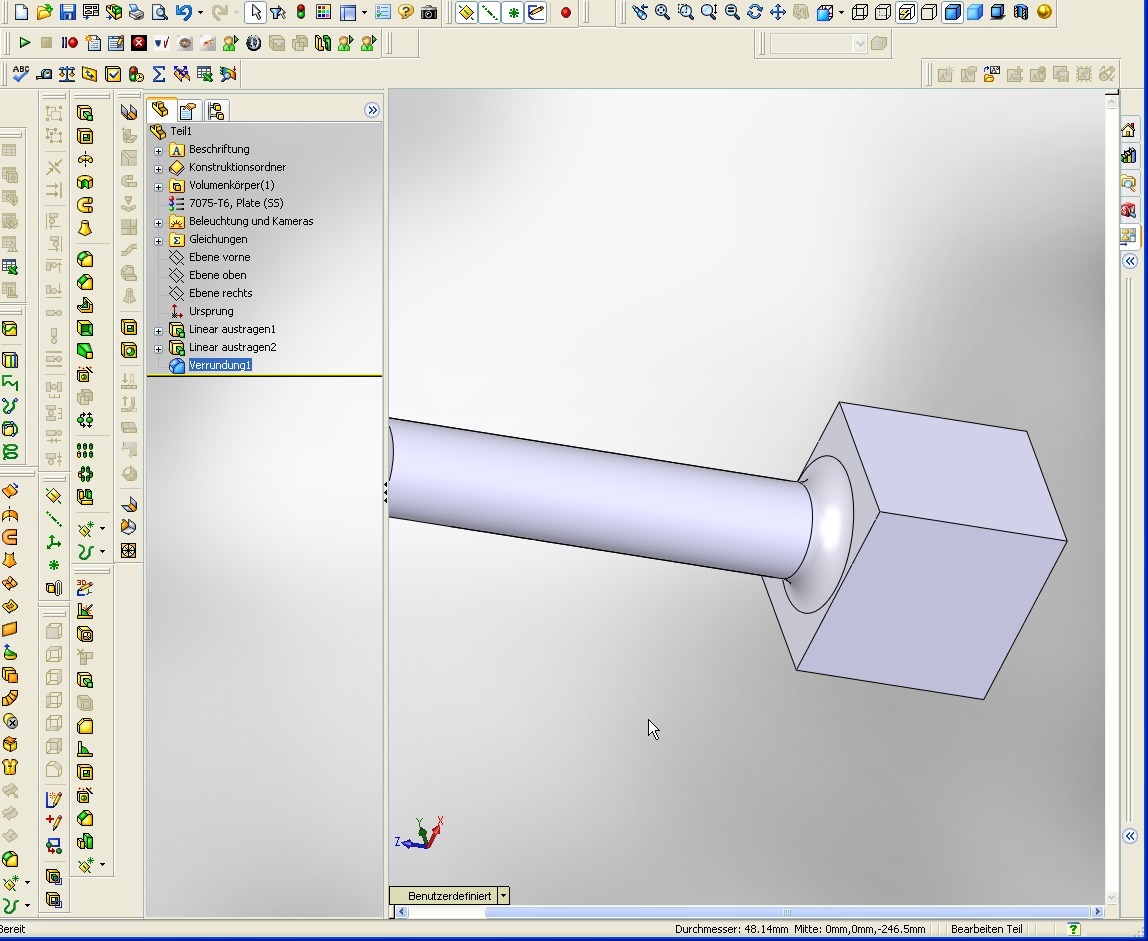Toggle Wireframe display mode

point(860,13)
